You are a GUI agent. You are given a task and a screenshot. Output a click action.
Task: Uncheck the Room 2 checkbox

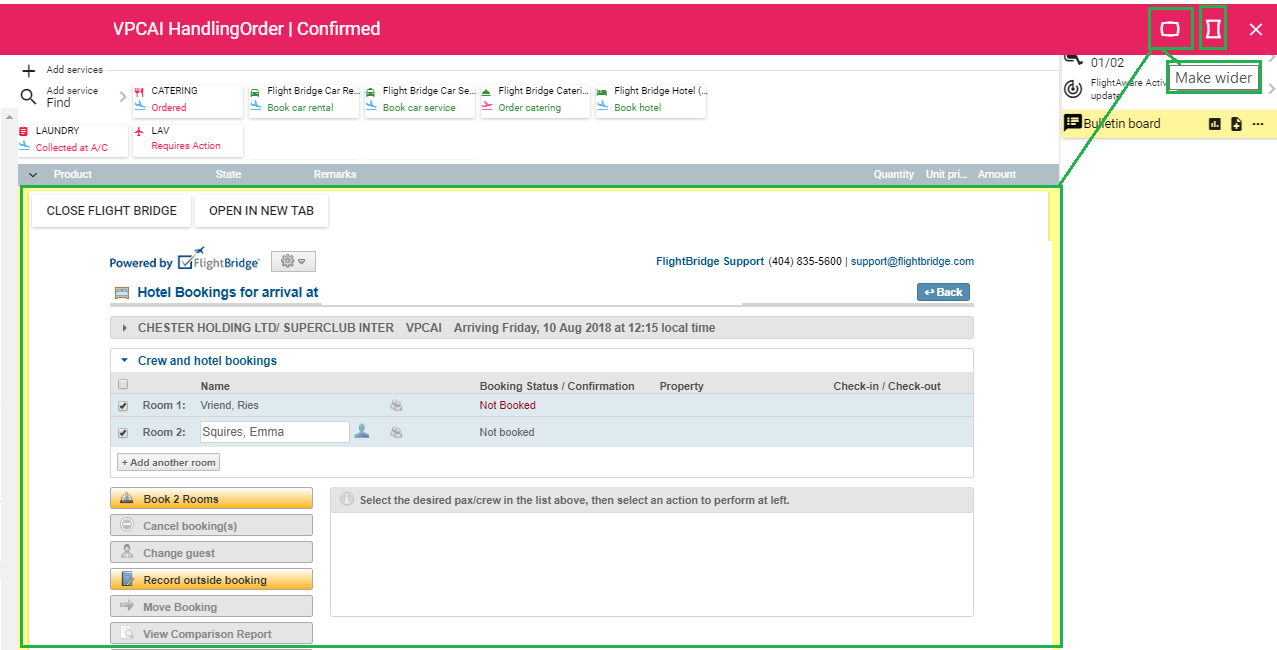123,433
